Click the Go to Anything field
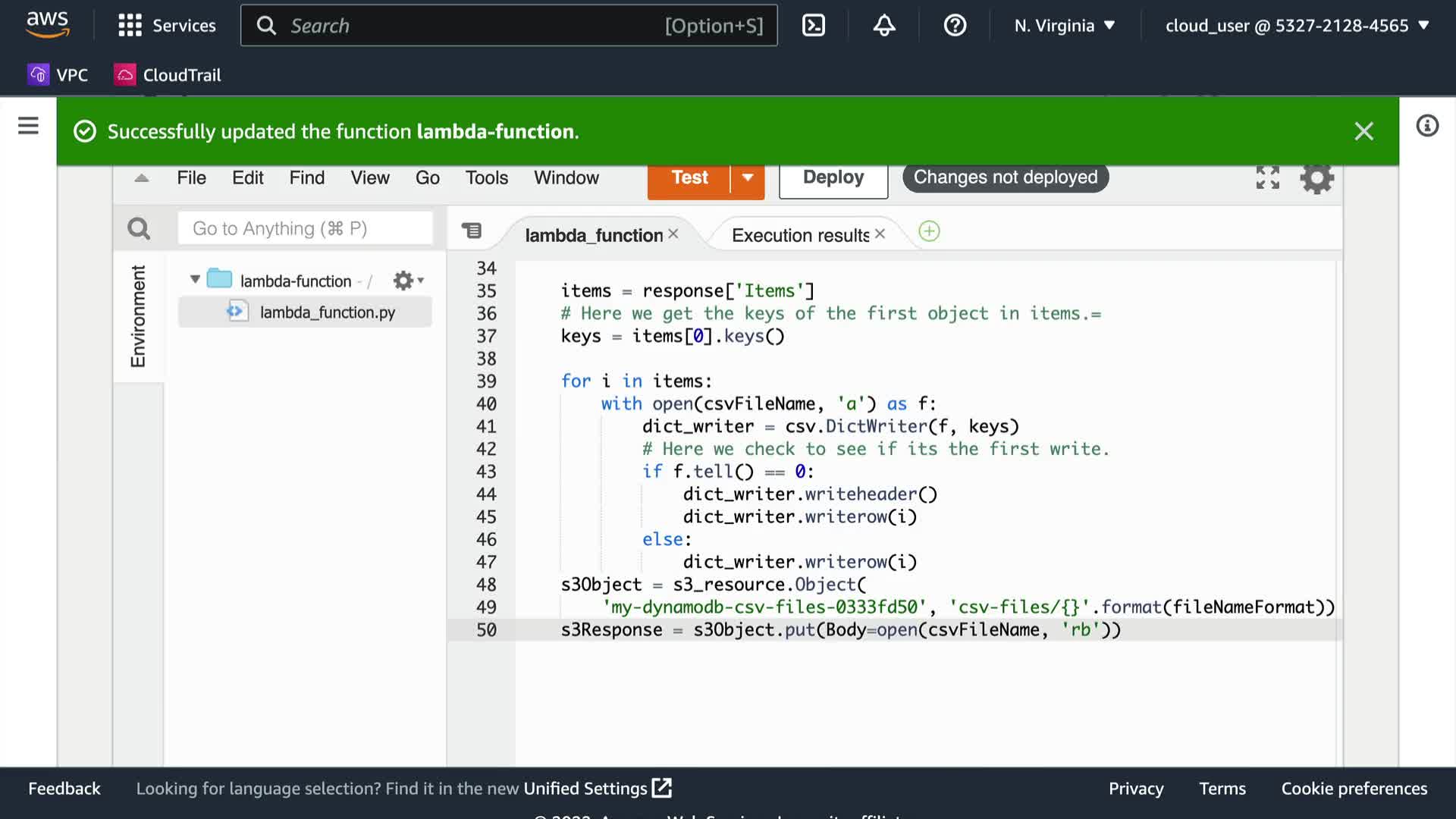This screenshot has height=819, width=1456. click(x=305, y=228)
